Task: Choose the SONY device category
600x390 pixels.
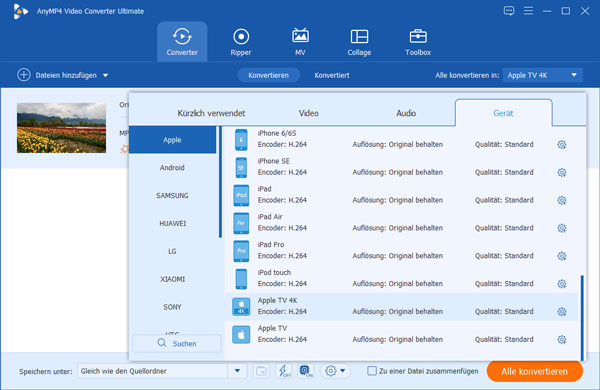Action: pos(173,307)
